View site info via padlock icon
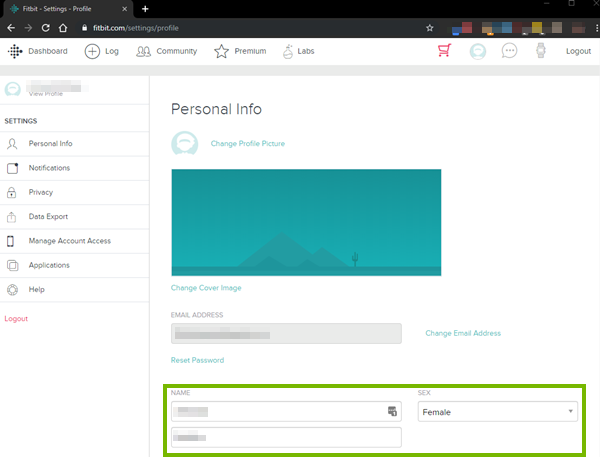600x457 pixels. (85, 28)
